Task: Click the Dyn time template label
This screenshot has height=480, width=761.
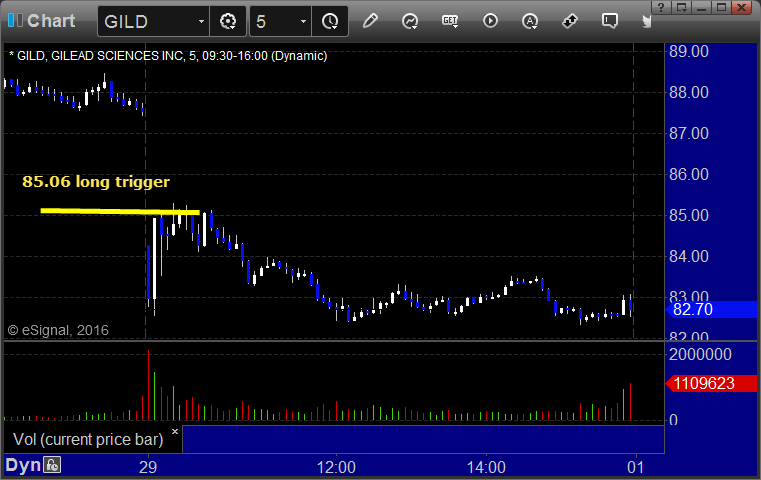Action: click(x=23, y=465)
